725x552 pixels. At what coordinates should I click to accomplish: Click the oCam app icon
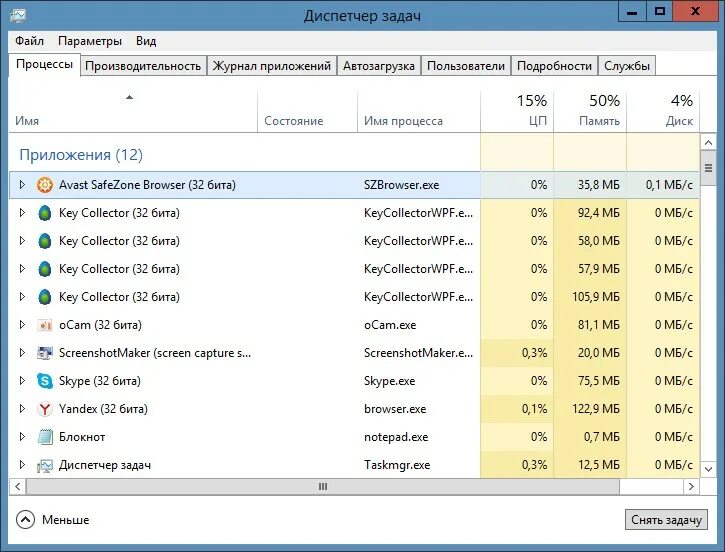(45, 325)
